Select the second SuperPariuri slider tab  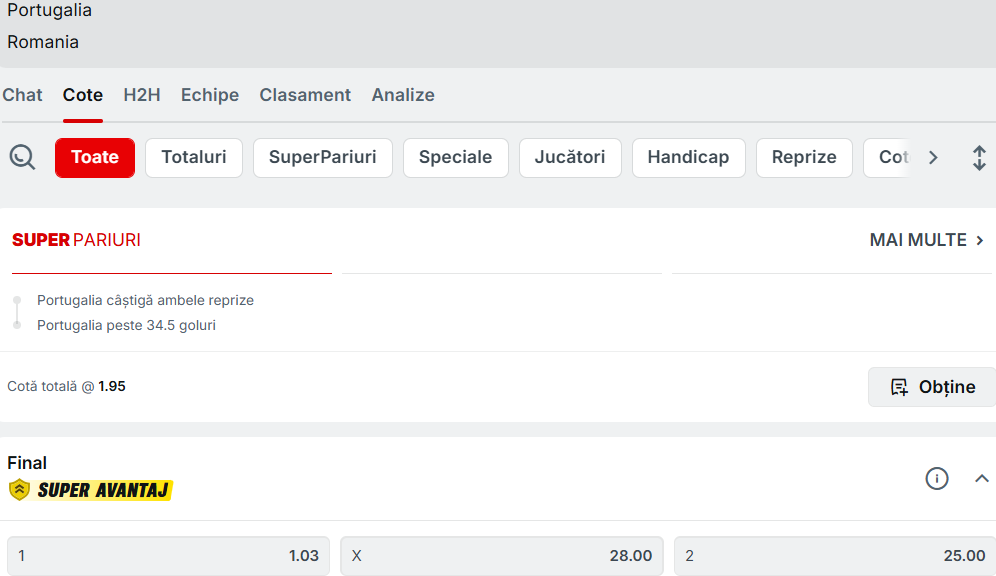point(501,272)
